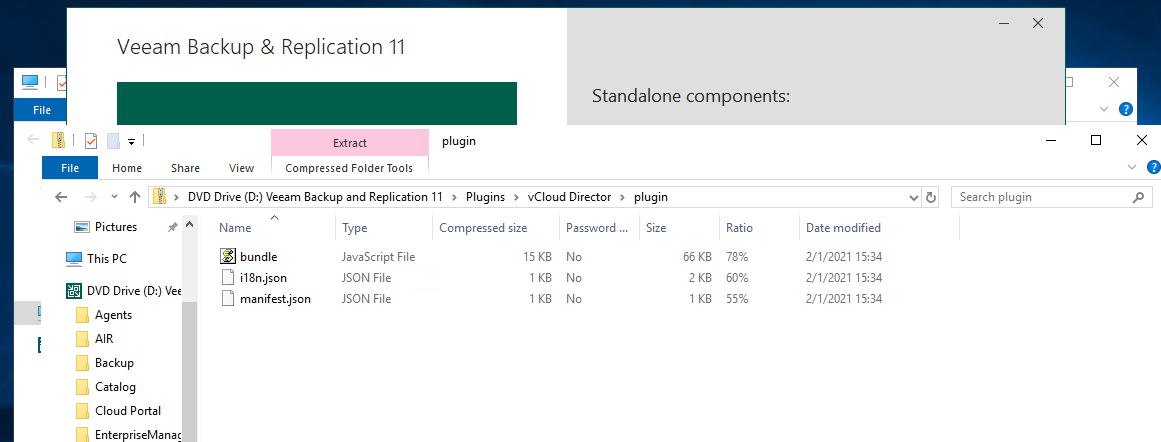This screenshot has height=442, width=1161.
Task: Open the Cloud Portal folder in tree
Action: pos(128,411)
